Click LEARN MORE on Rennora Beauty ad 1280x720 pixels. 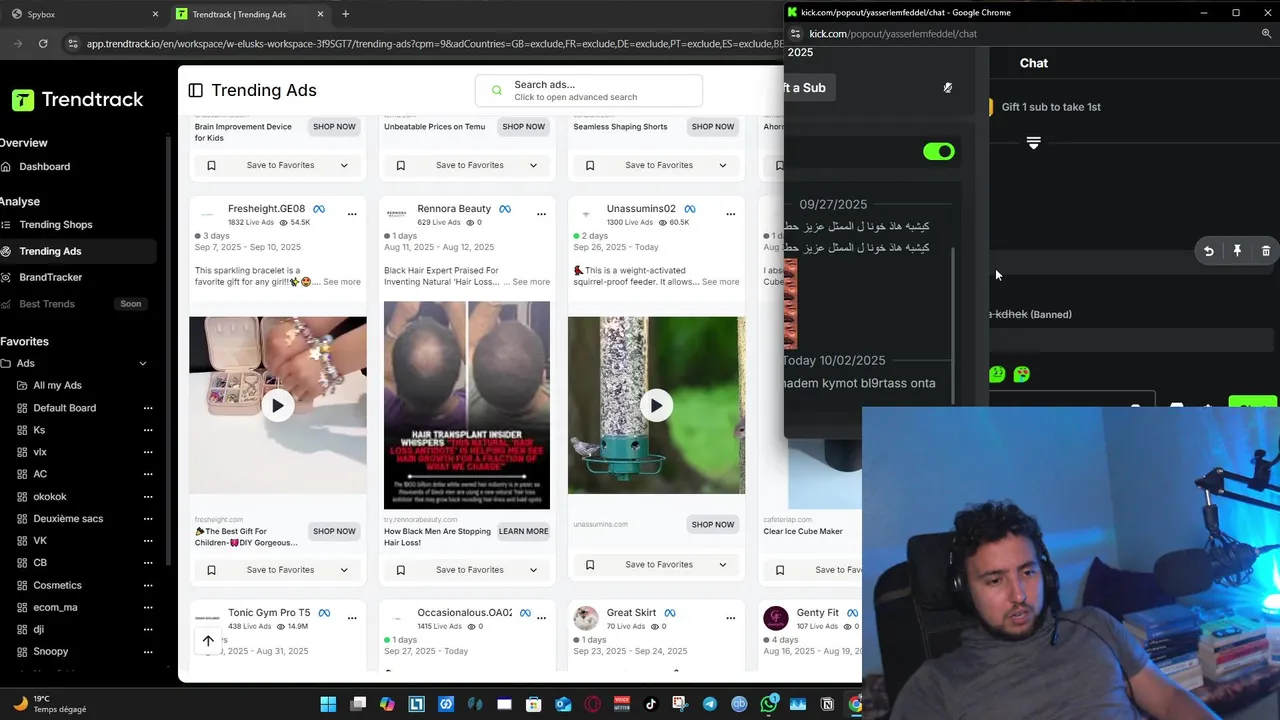point(524,531)
